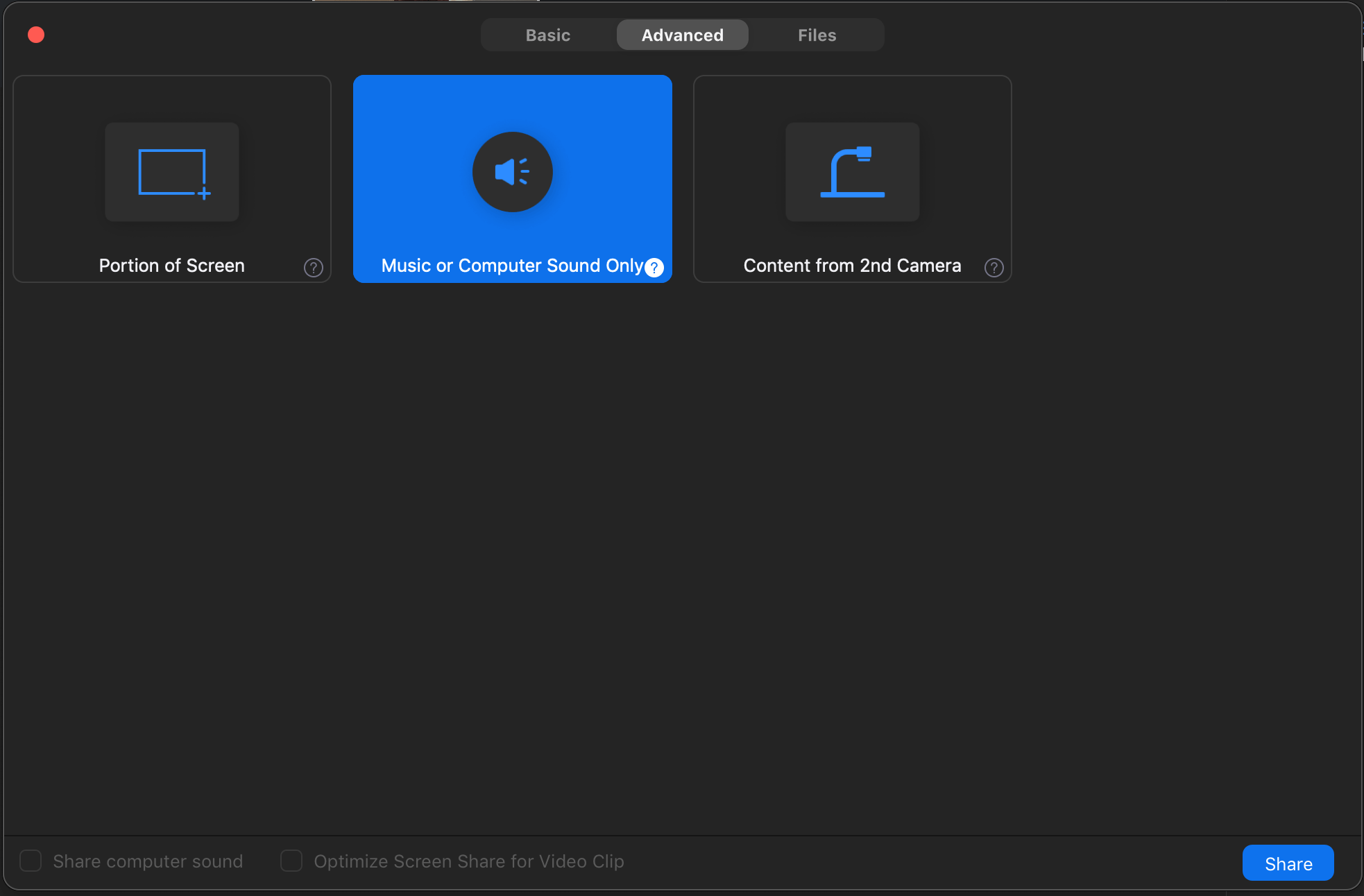Viewport: 1364px width, 896px height.
Task: Open help for Portion of Screen
Action: pos(314,268)
